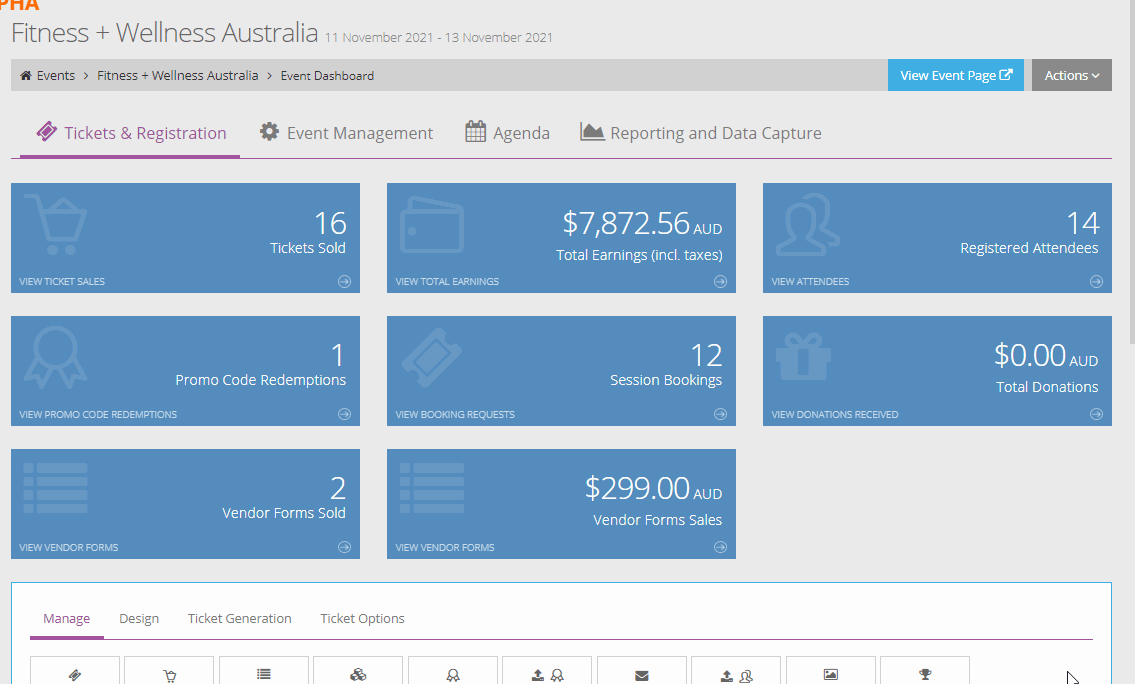This screenshot has height=684, width=1135.
Task: Click the wallet graphic on Total Earnings card
Action: pos(432,225)
